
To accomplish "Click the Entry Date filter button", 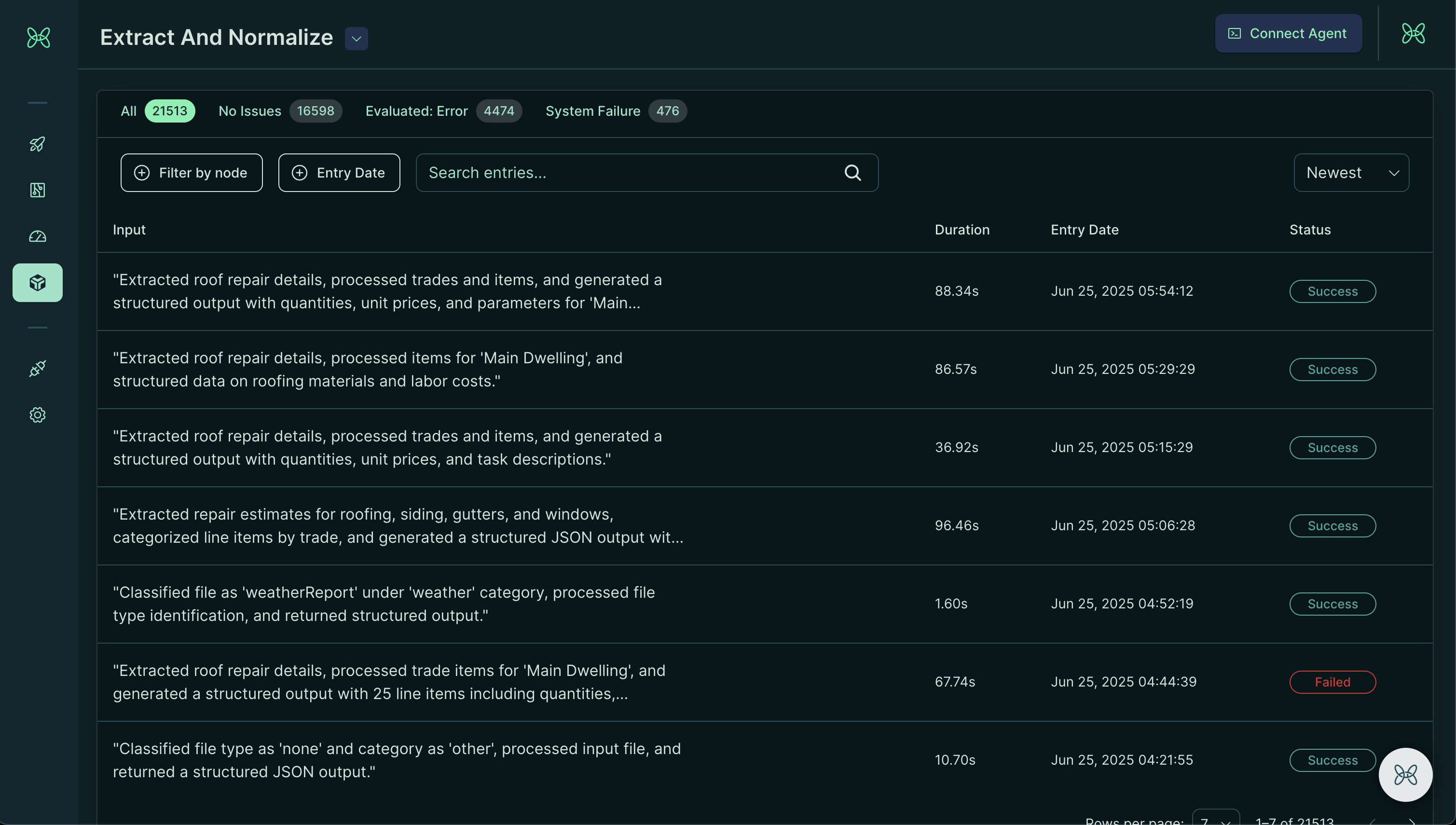I will click(339, 173).
